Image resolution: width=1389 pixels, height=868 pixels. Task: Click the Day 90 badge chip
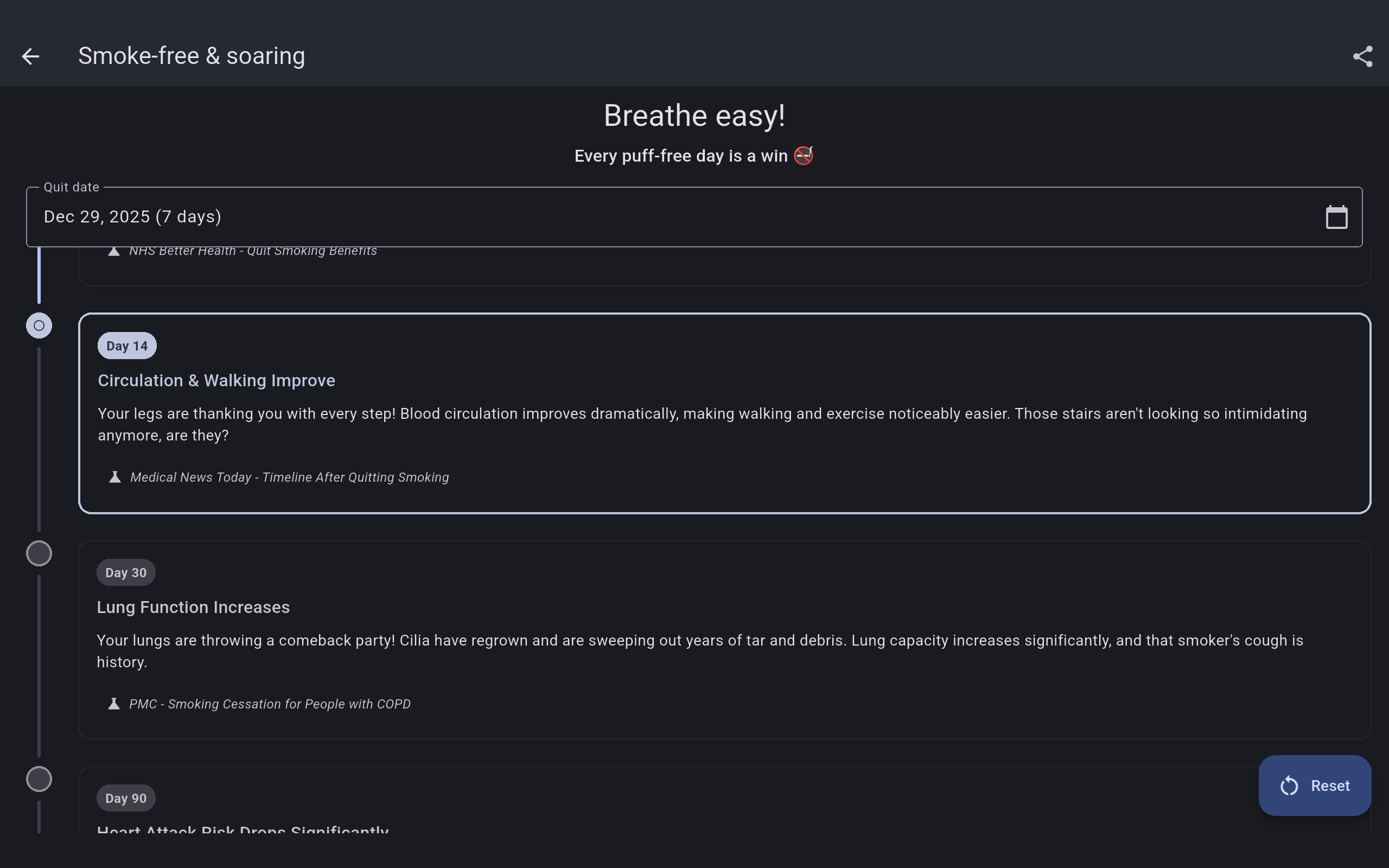pyautogui.click(x=126, y=798)
